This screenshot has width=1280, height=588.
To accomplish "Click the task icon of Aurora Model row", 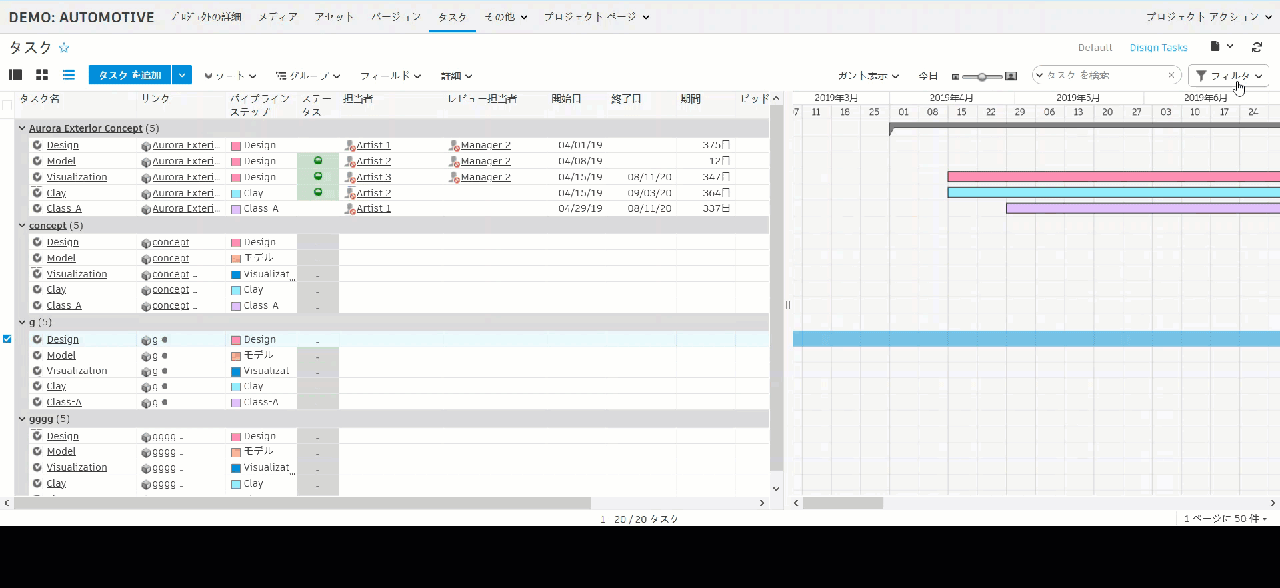I will click(x=37, y=161).
